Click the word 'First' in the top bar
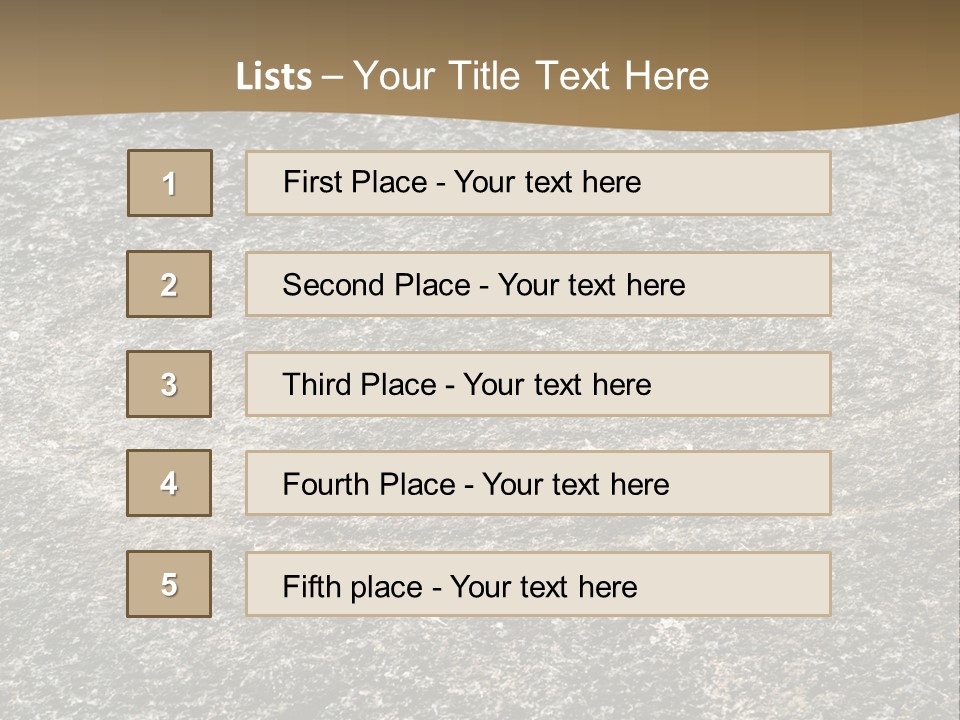 311,182
